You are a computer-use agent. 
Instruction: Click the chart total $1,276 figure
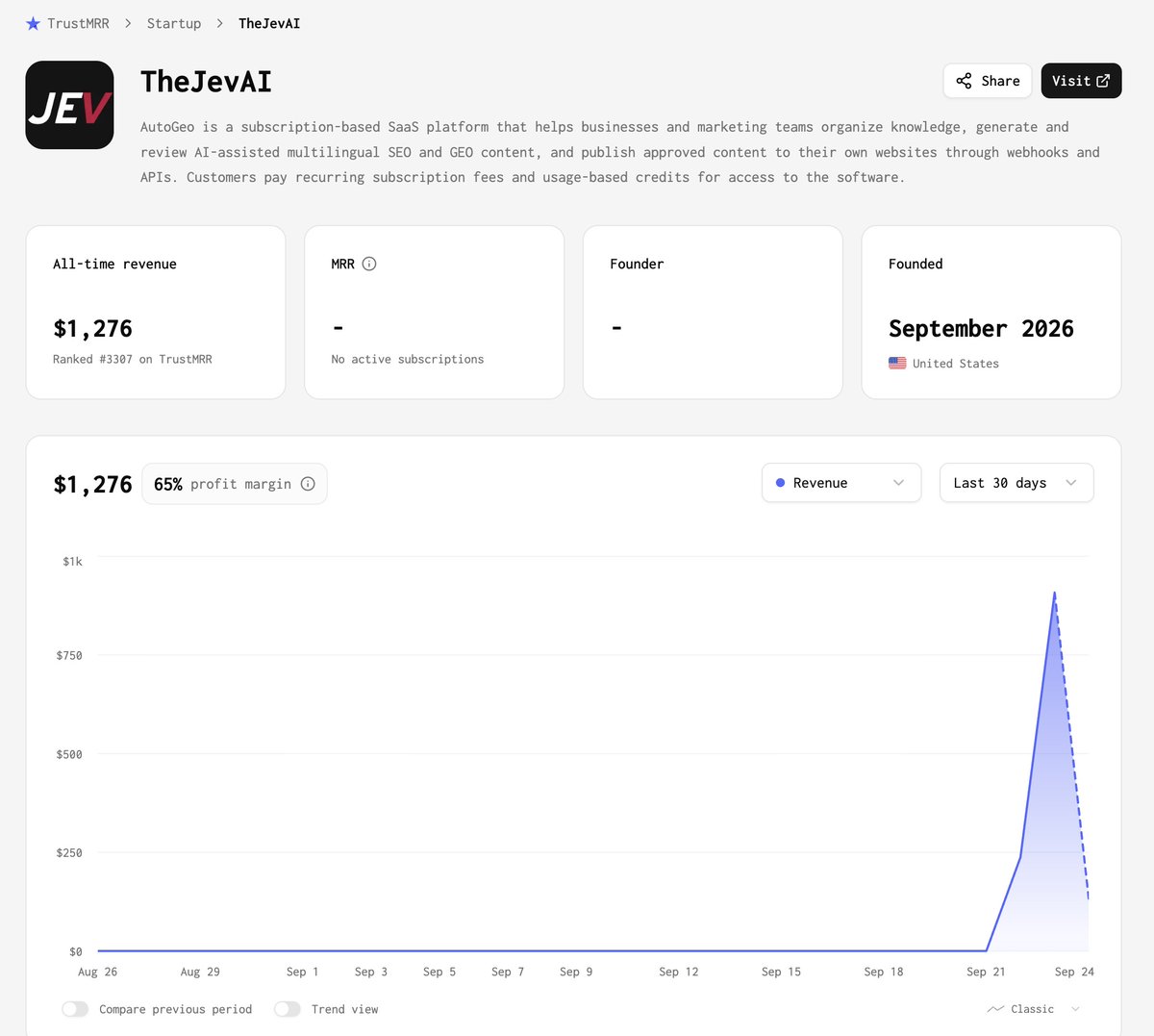92,485
